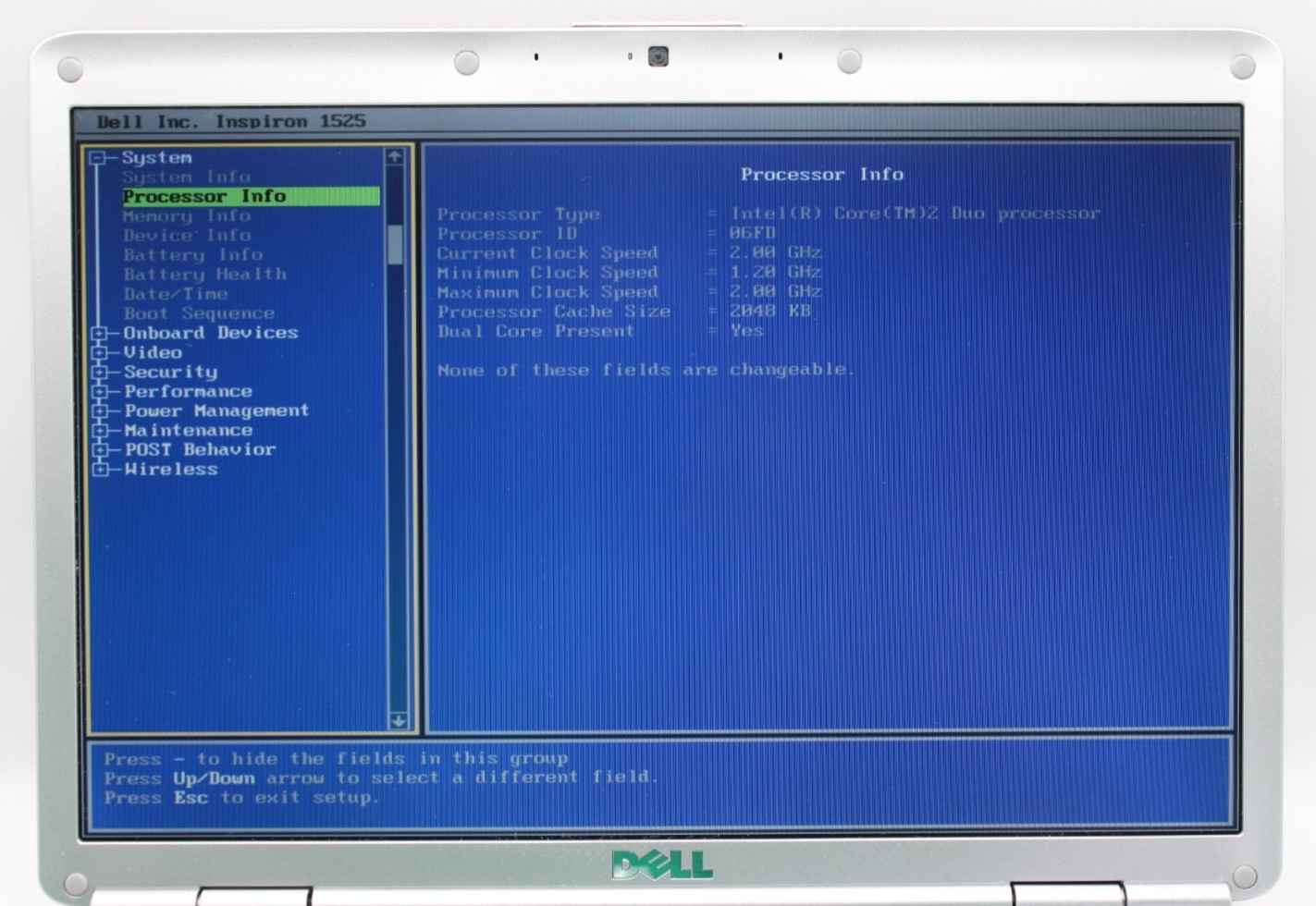Select Performance label in tree
Image resolution: width=1316 pixels, height=906 pixels.
188,391
